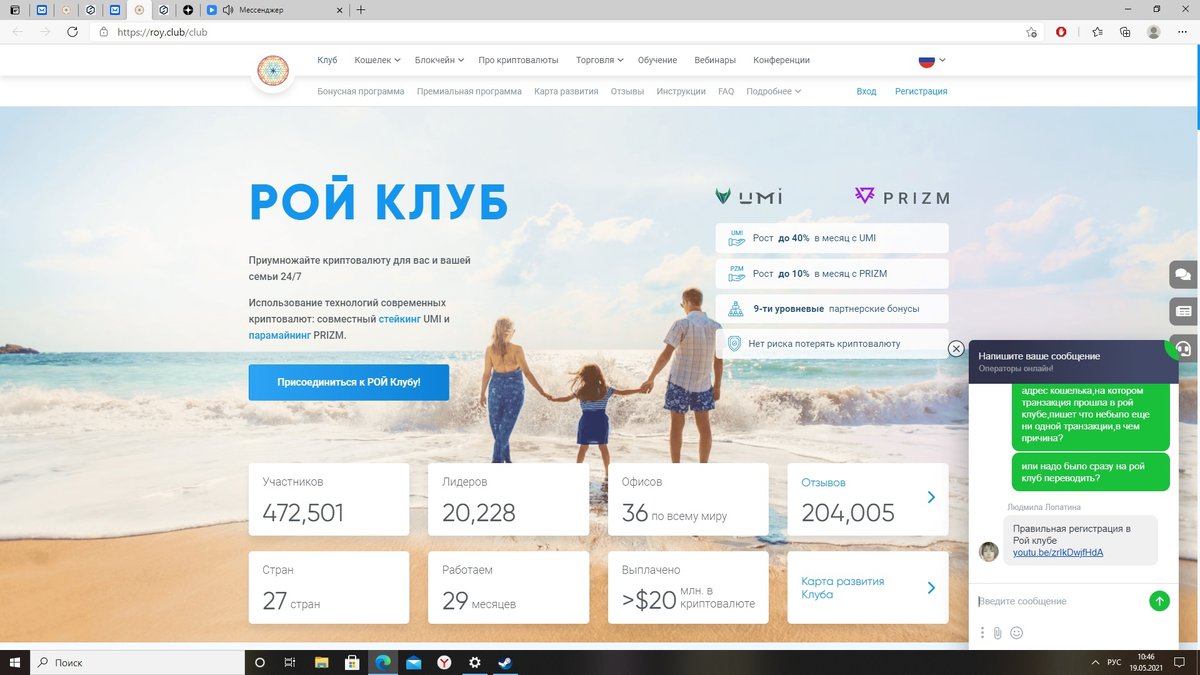1200x675 pixels.
Task: Open the Collections icon in toolbar
Action: tap(1125, 32)
